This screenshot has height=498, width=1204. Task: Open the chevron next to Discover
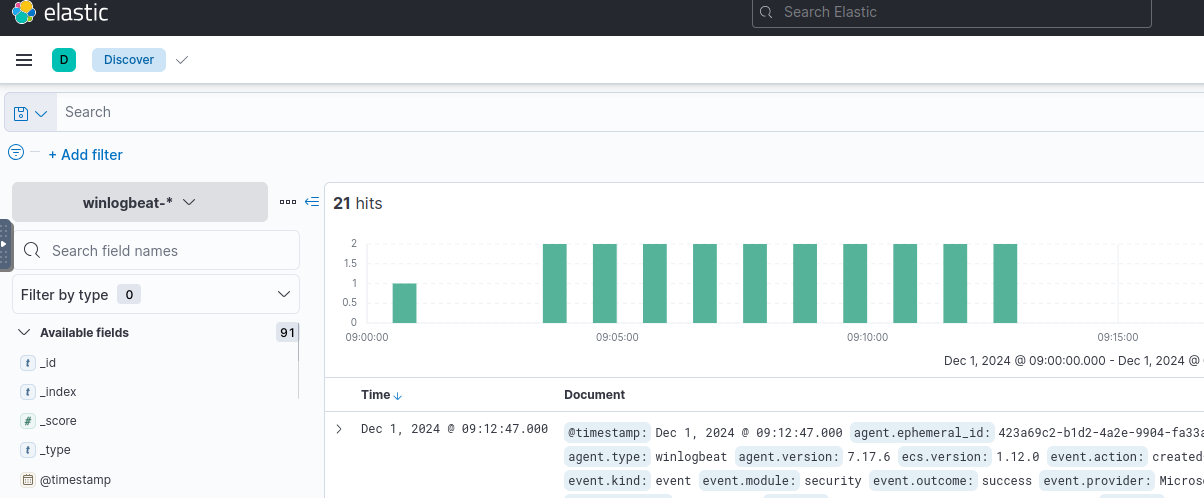pyautogui.click(x=181, y=60)
